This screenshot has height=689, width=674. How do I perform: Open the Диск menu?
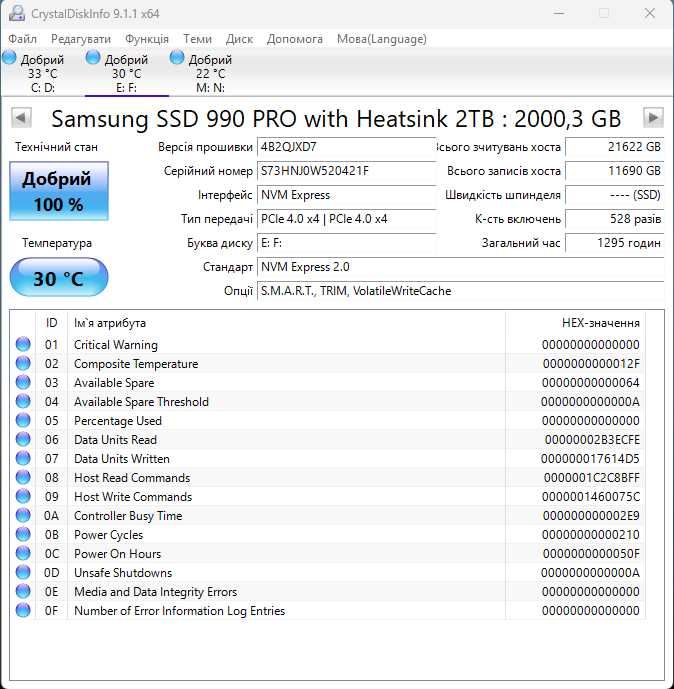[239, 39]
